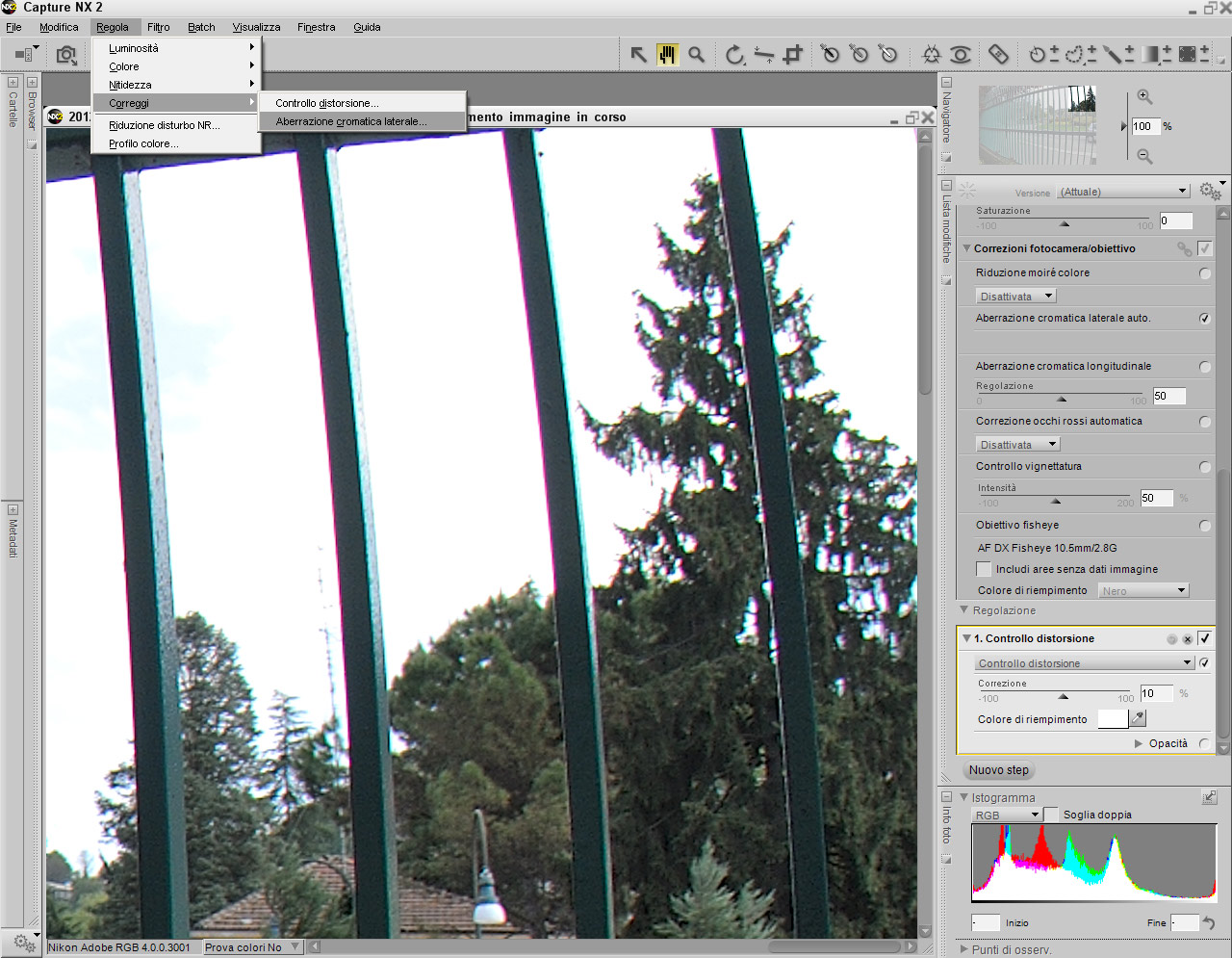Screen dimensions: 1232x958
Task: Select the direct selection arrow tool
Action: click(638, 55)
